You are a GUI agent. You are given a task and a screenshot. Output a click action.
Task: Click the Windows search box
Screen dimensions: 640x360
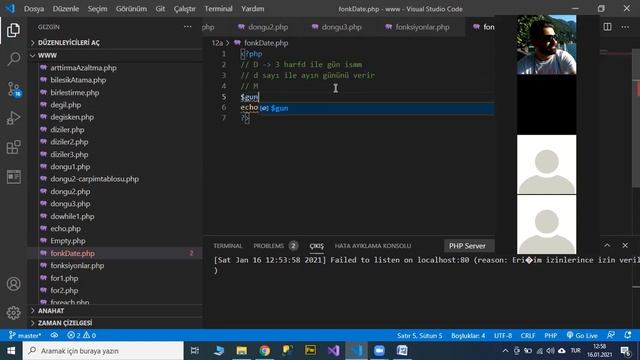(103, 351)
